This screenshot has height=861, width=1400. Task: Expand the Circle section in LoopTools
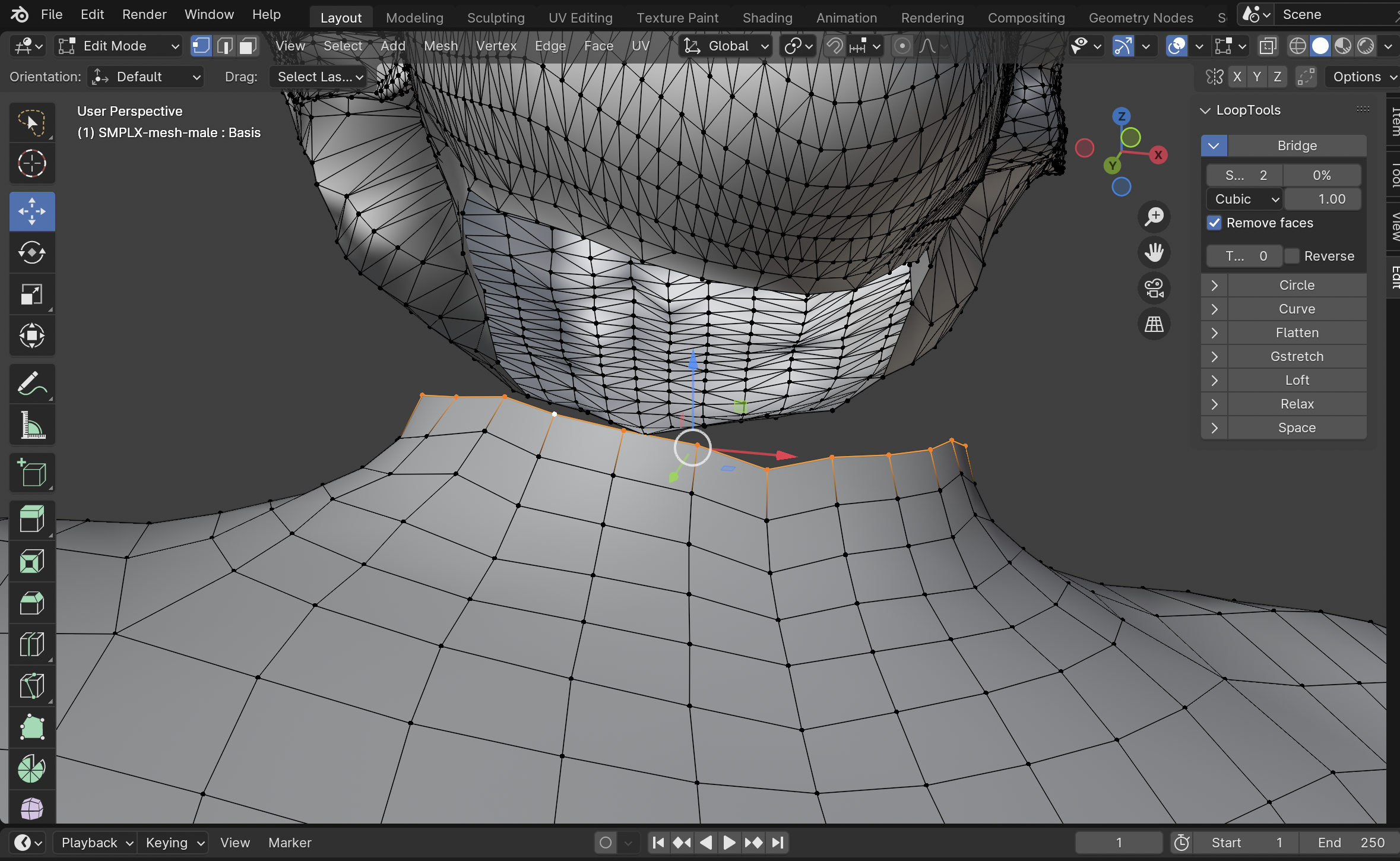1214,285
